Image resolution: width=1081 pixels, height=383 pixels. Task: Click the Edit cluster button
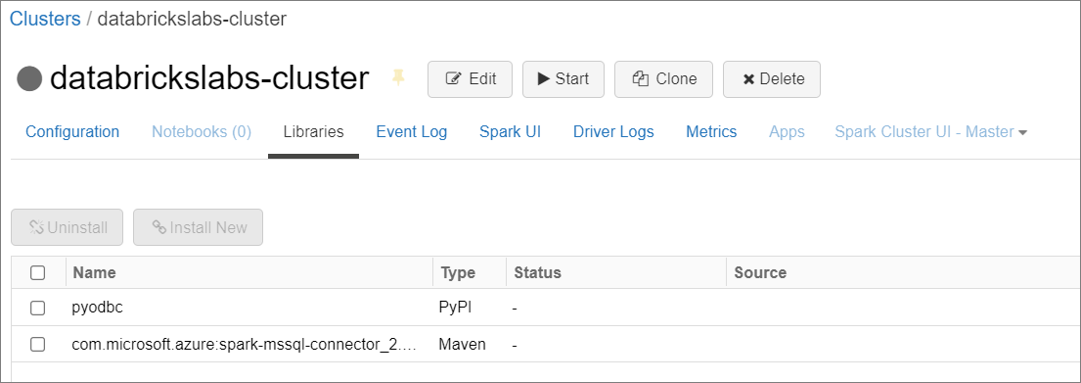(470, 79)
